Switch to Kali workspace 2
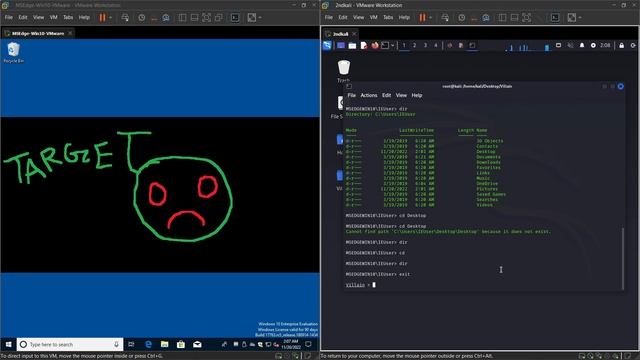 (414, 45)
